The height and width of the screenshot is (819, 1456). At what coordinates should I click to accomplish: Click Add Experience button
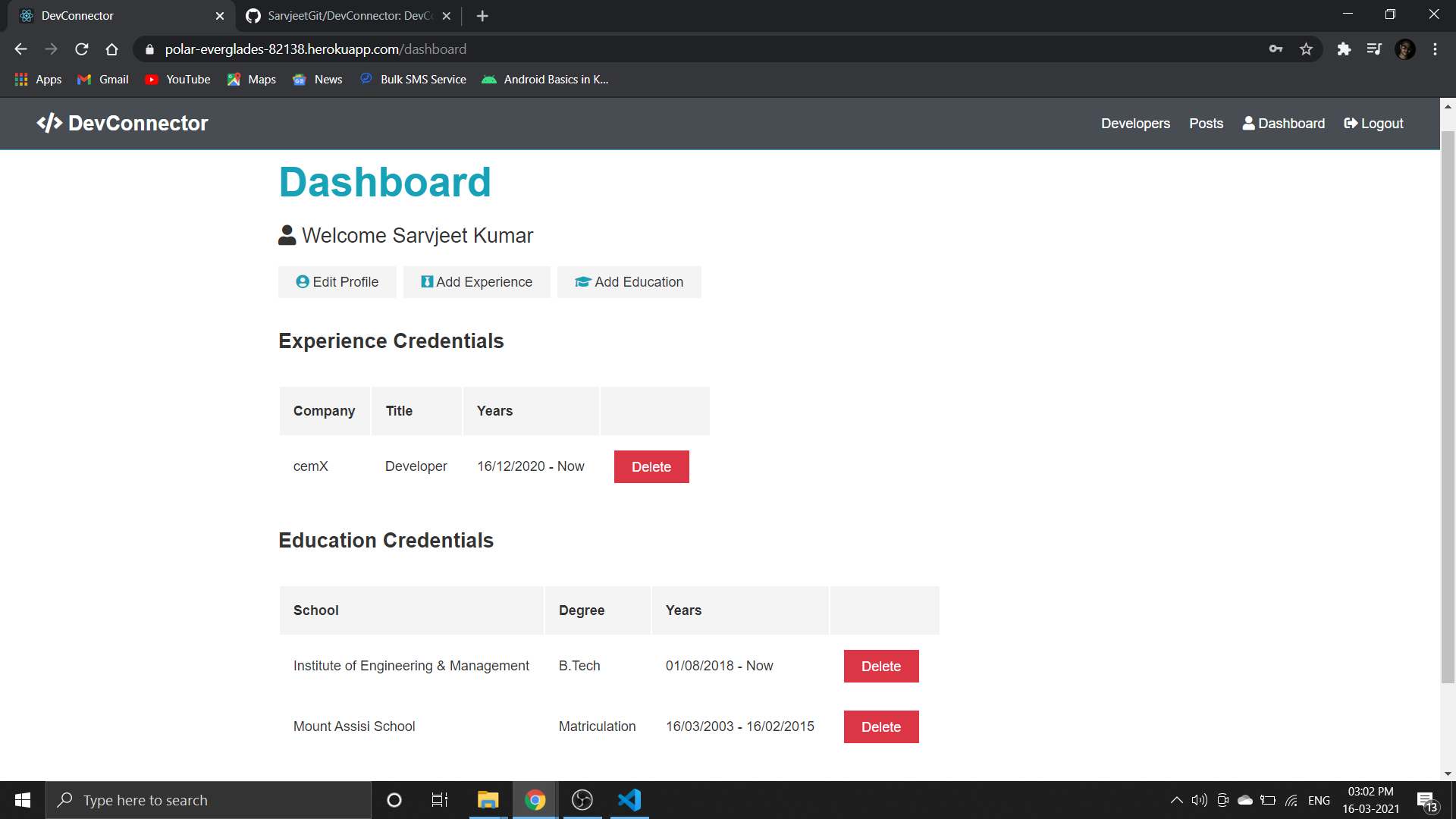point(477,282)
